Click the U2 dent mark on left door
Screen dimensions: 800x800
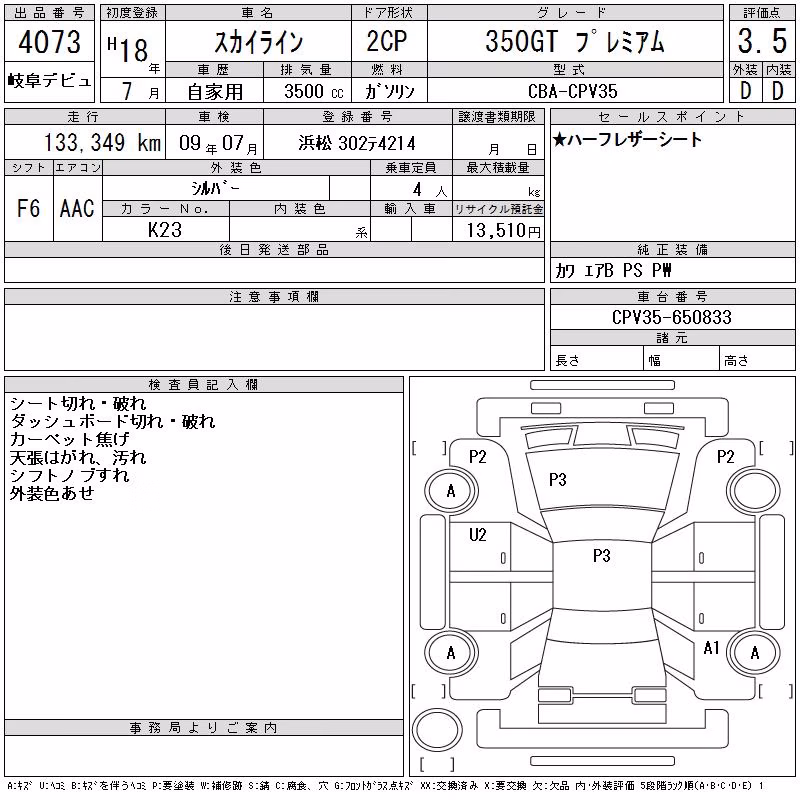pos(478,535)
